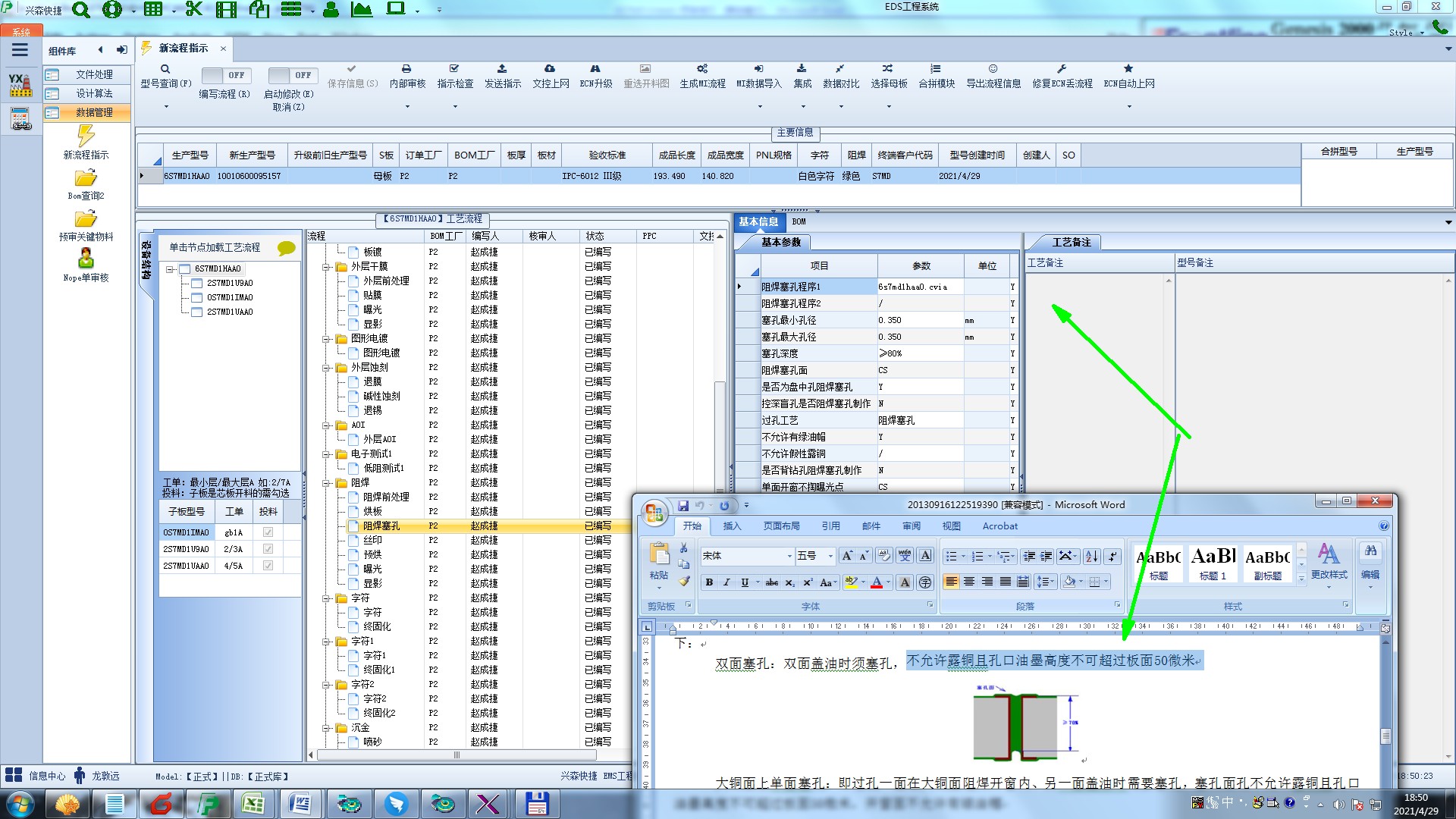Click the 塞孔深度 parameter value cell
This screenshot has width=1456, height=819.
coord(920,353)
